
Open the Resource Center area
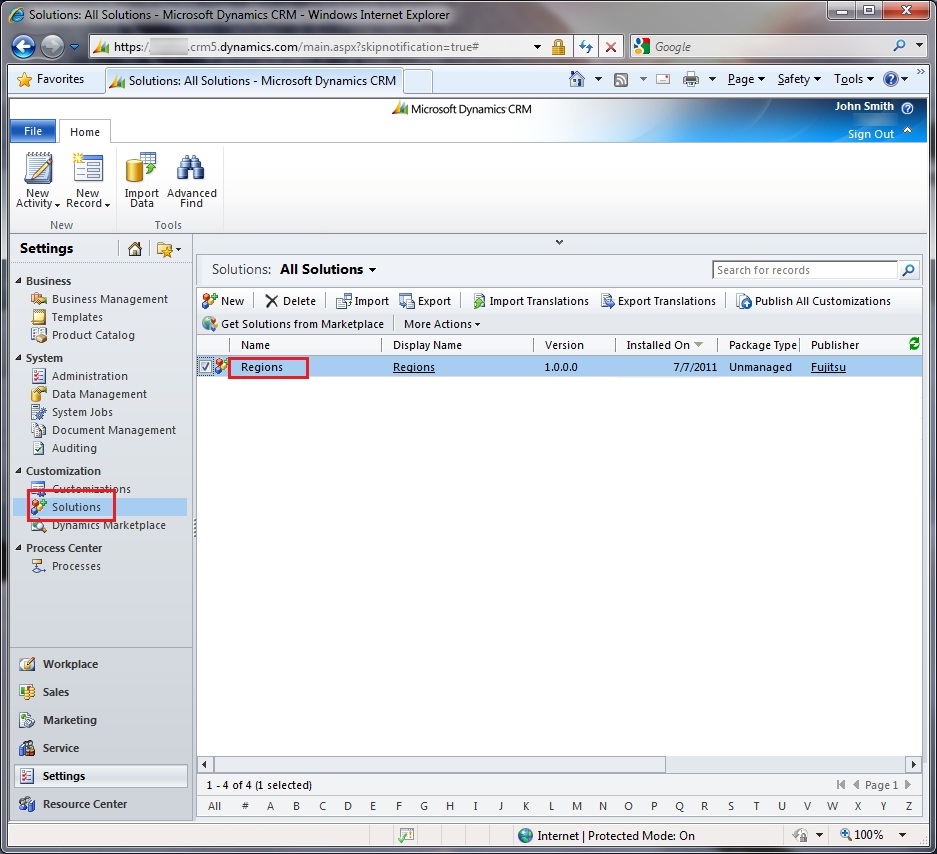pos(84,804)
